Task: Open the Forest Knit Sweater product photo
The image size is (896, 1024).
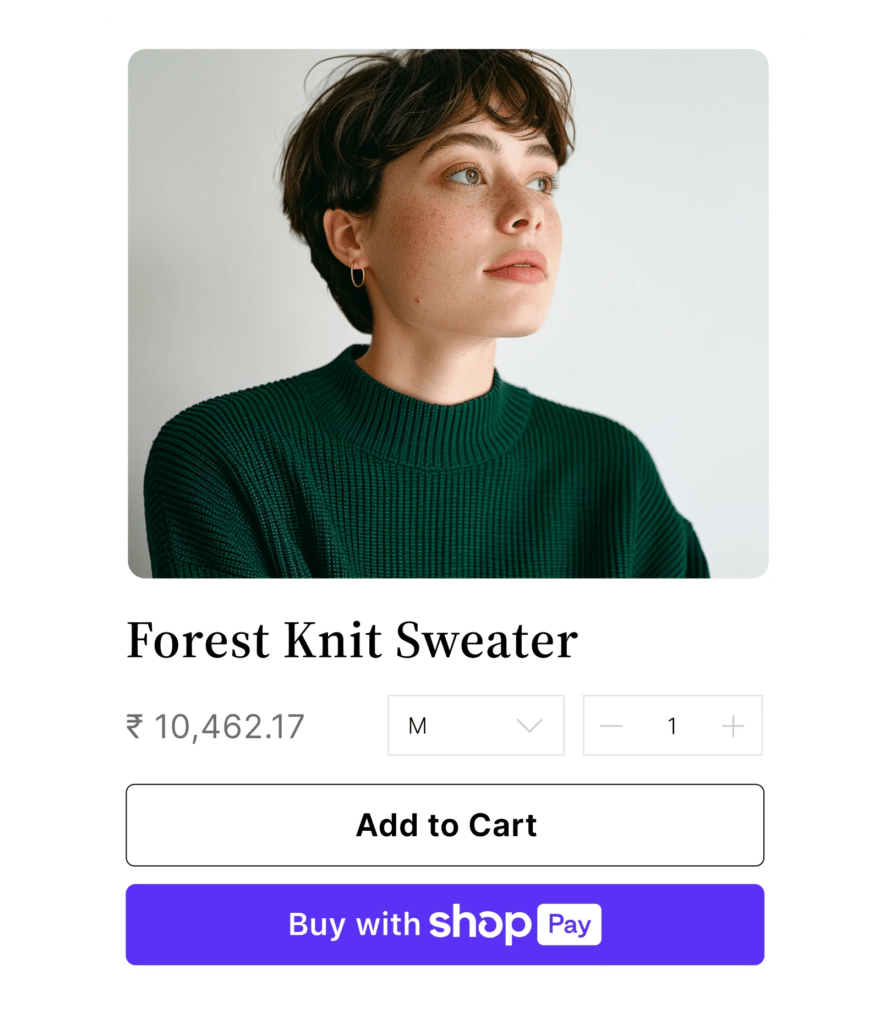Action: 448,313
